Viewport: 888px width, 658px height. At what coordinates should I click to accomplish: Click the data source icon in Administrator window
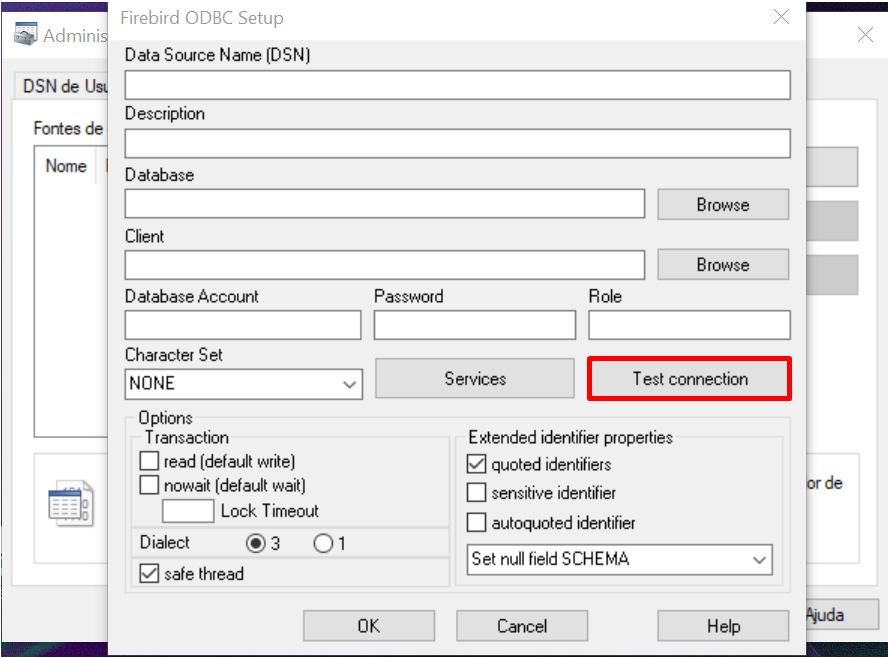(x=71, y=503)
